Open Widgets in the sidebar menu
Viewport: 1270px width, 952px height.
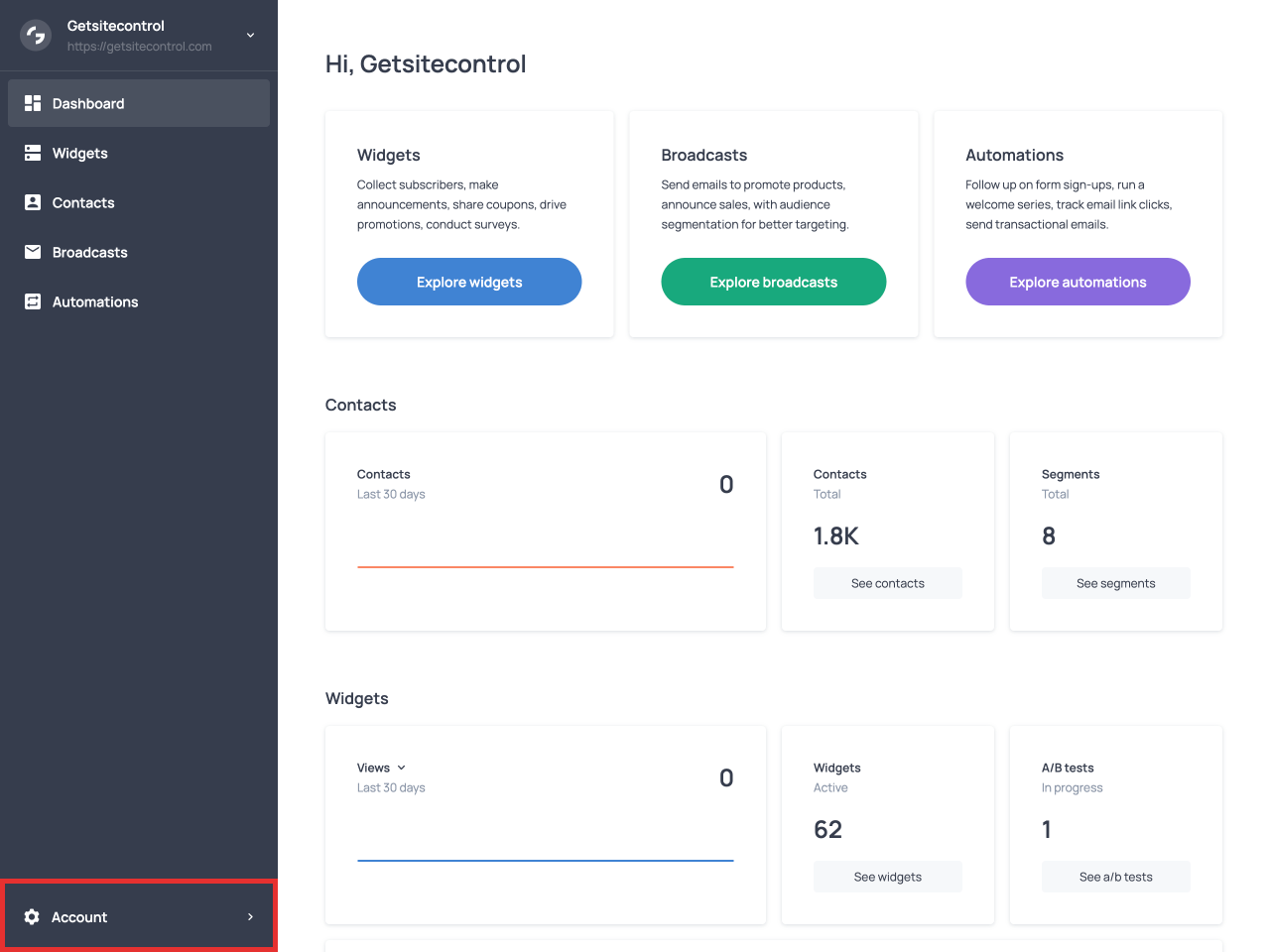point(80,153)
